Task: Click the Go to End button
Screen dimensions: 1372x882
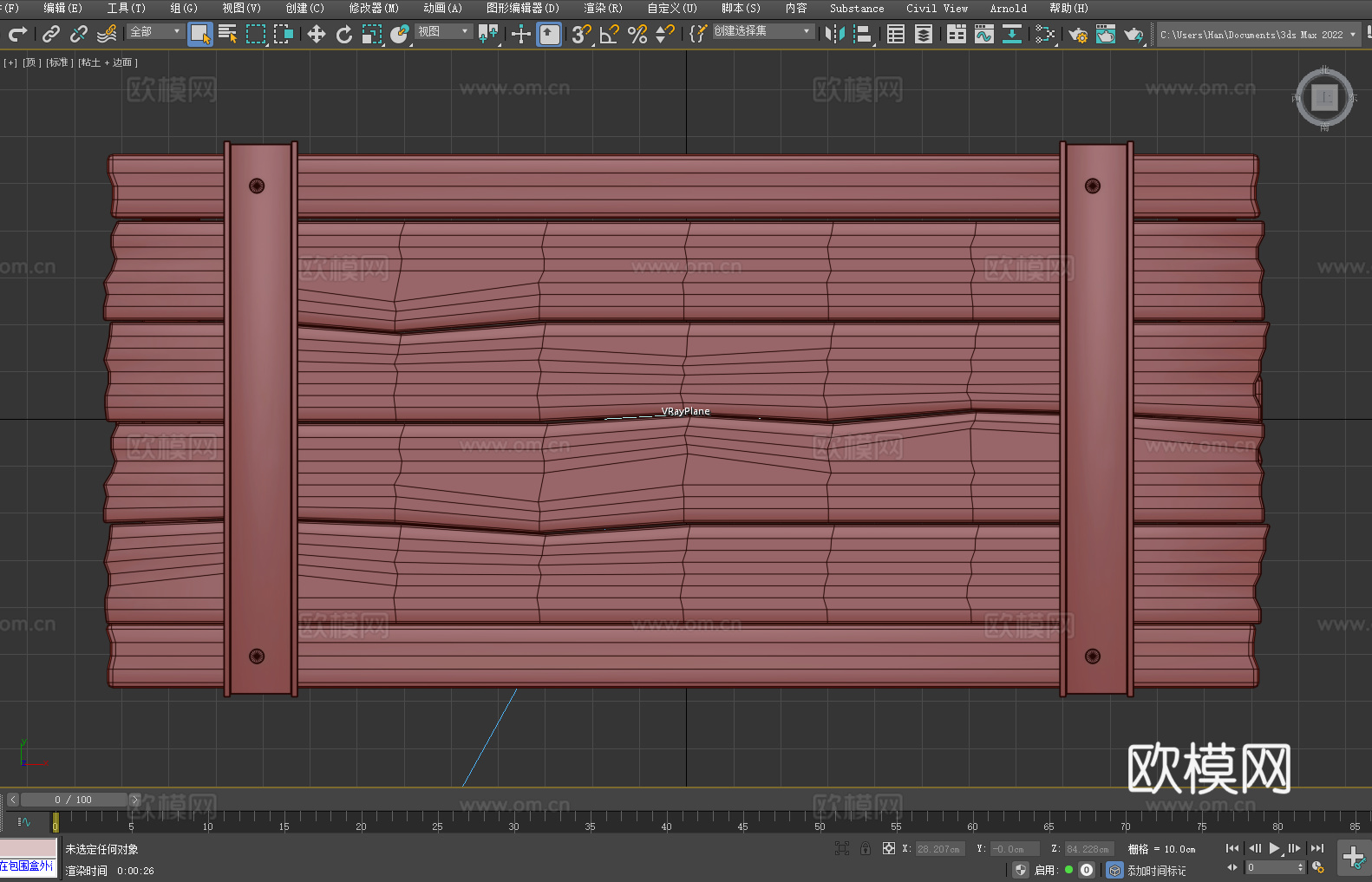Action: (1317, 848)
